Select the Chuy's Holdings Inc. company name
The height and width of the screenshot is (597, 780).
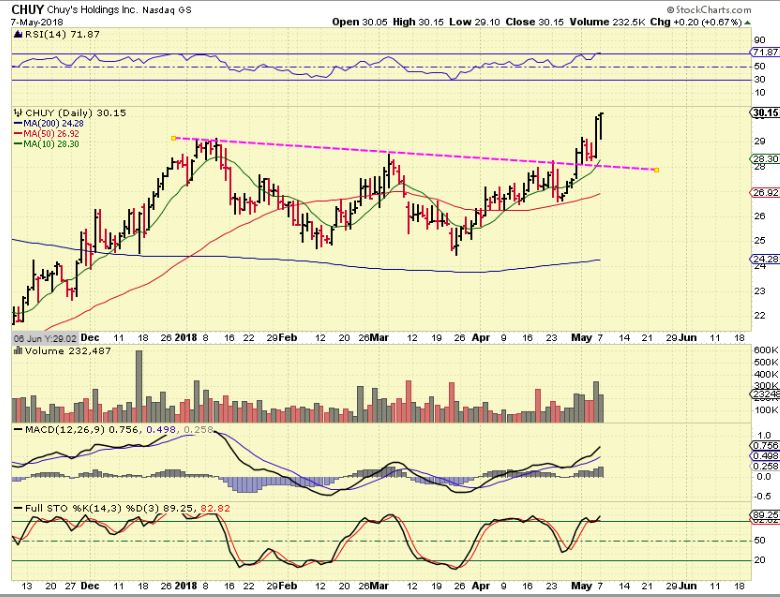(x=94, y=9)
